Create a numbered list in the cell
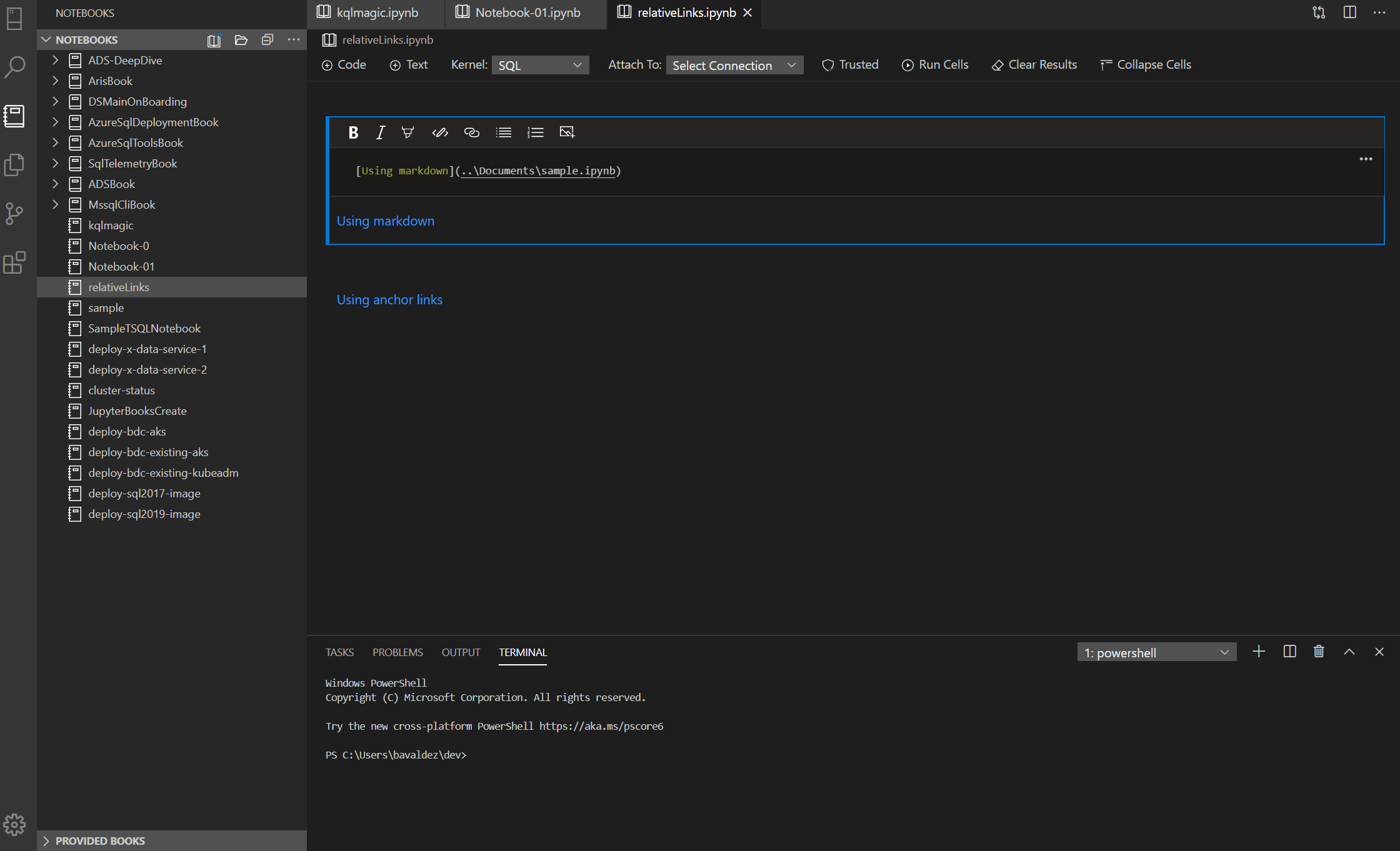 coord(535,132)
